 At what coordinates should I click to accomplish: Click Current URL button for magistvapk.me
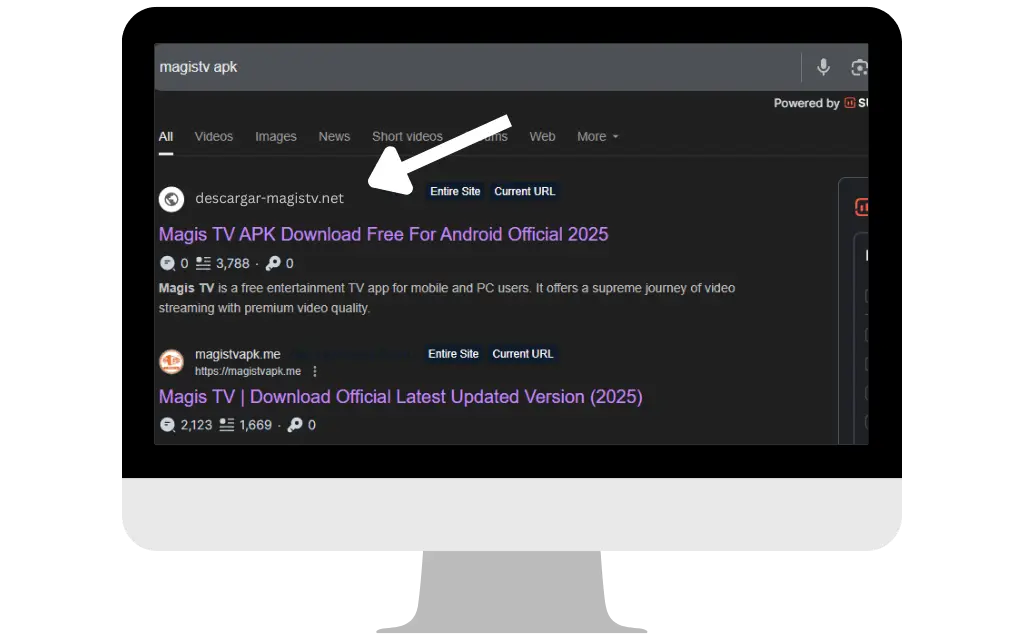(x=522, y=354)
